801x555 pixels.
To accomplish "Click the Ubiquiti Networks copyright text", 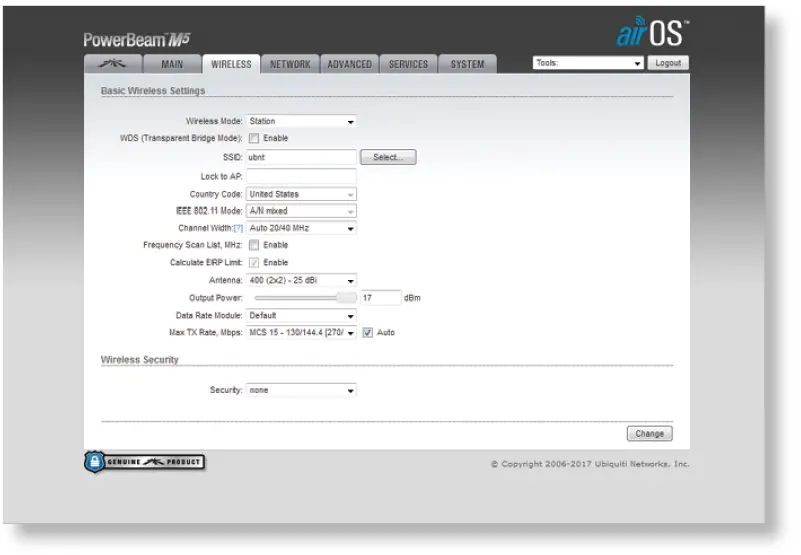I will [590, 464].
